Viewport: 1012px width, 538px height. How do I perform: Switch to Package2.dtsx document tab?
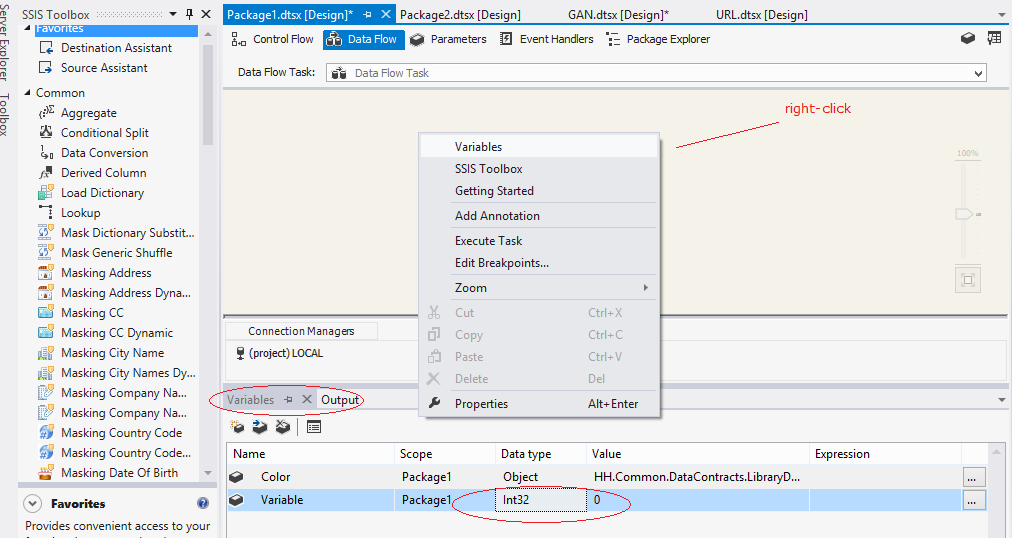coord(460,14)
